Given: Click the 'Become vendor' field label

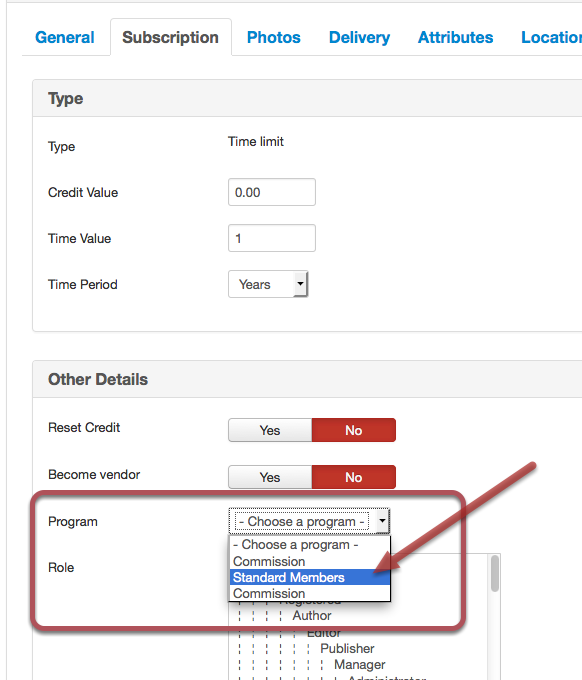Looking at the screenshot, I should tap(94, 474).
